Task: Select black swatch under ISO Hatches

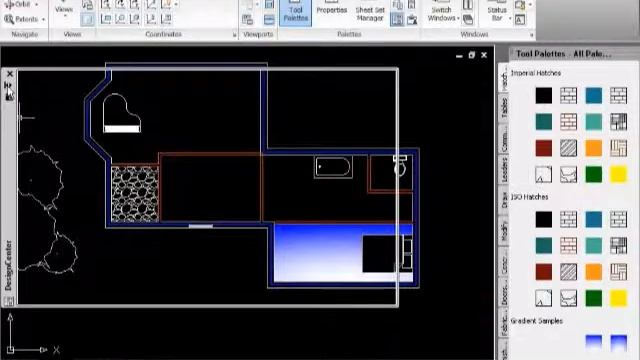Action: pyautogui.click(x=543, y=220)
